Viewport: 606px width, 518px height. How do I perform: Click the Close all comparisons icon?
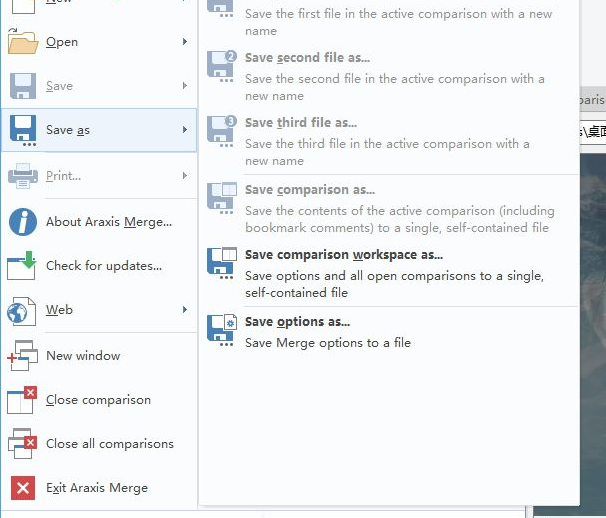pos(22,443)
